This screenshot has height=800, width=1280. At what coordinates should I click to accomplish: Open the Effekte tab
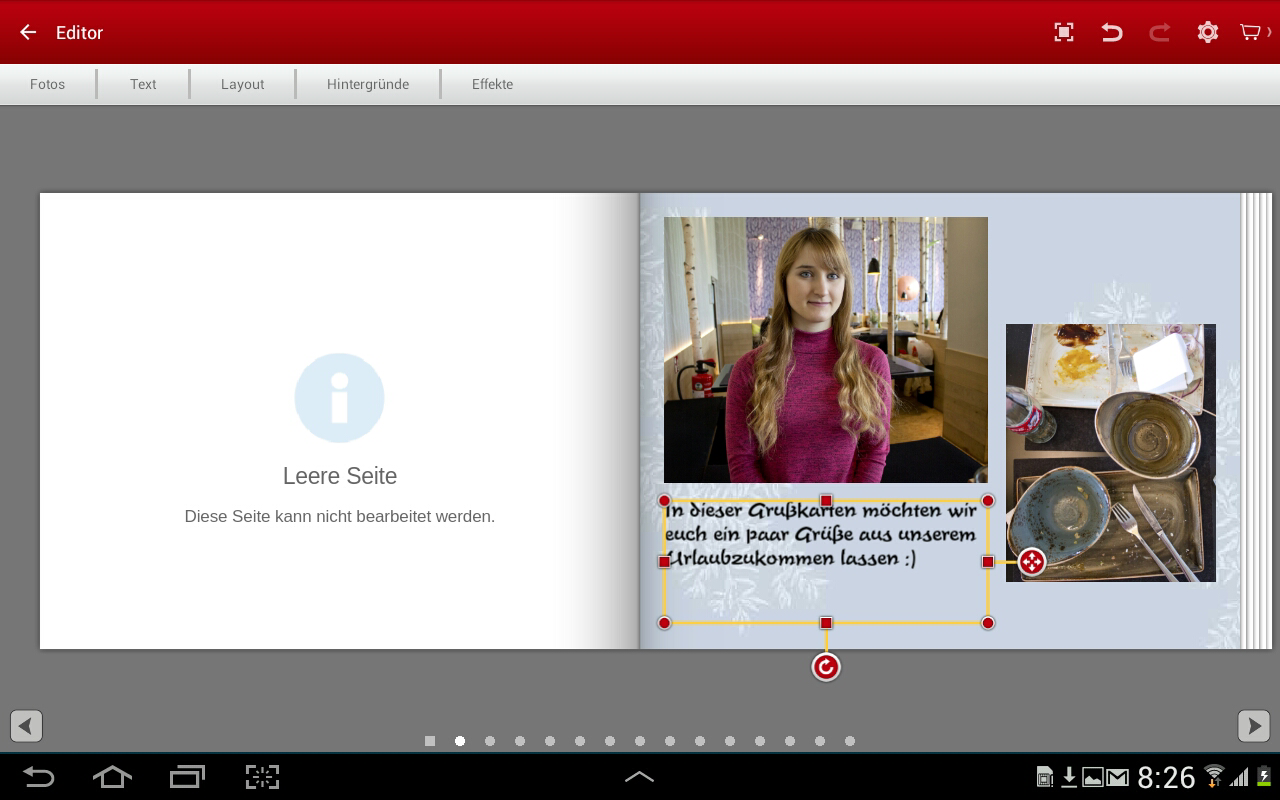(492, 85)
